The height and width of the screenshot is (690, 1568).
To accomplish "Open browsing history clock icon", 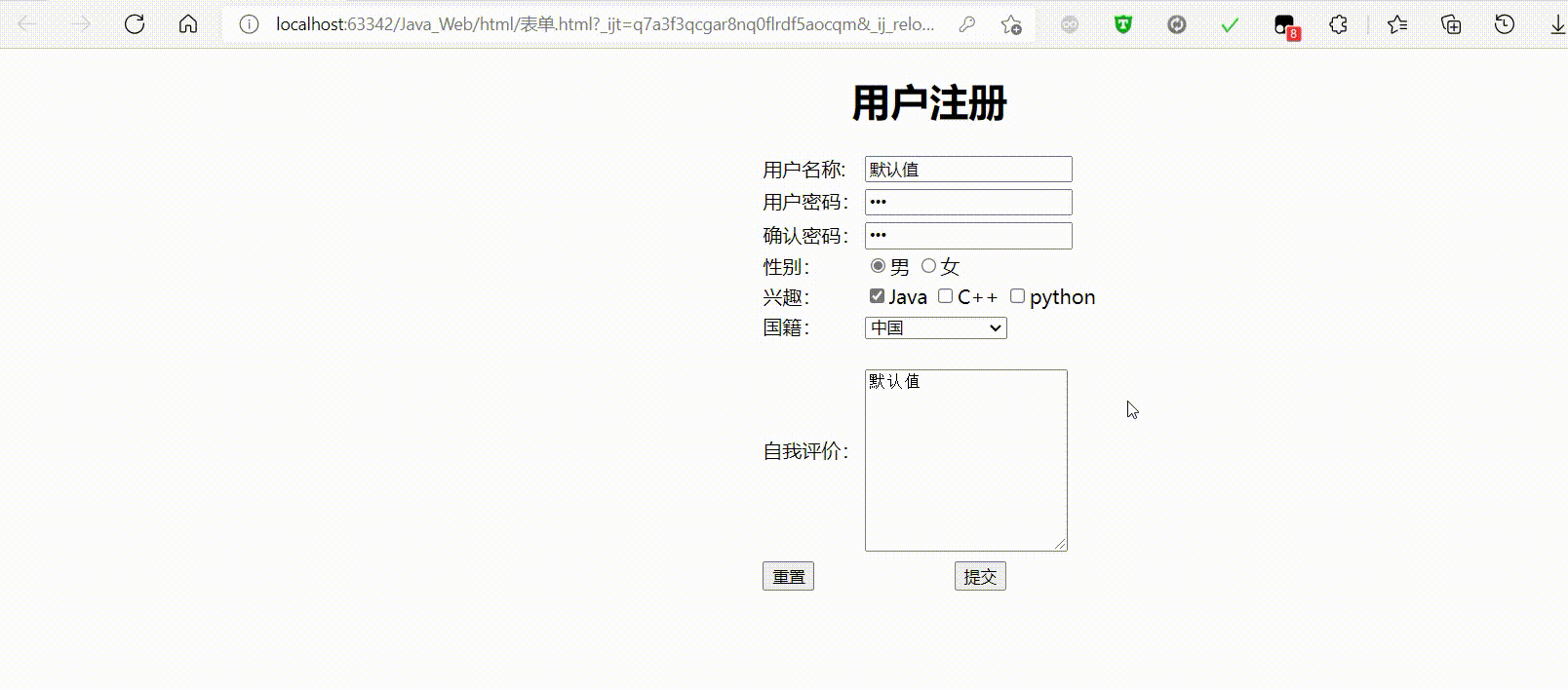I will point(1505,24).
